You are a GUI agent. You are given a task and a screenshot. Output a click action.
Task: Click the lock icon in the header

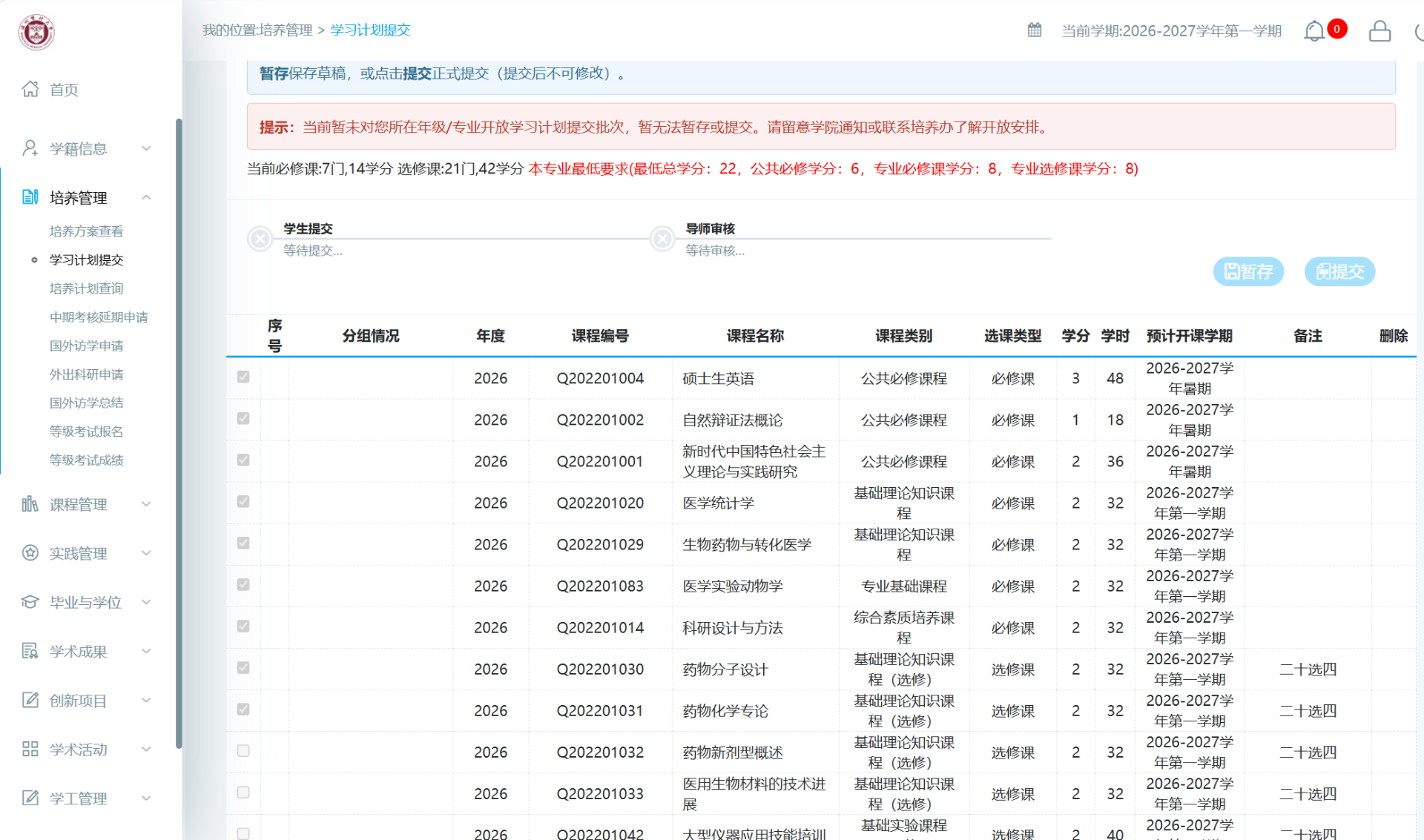tap(1379, 31)
